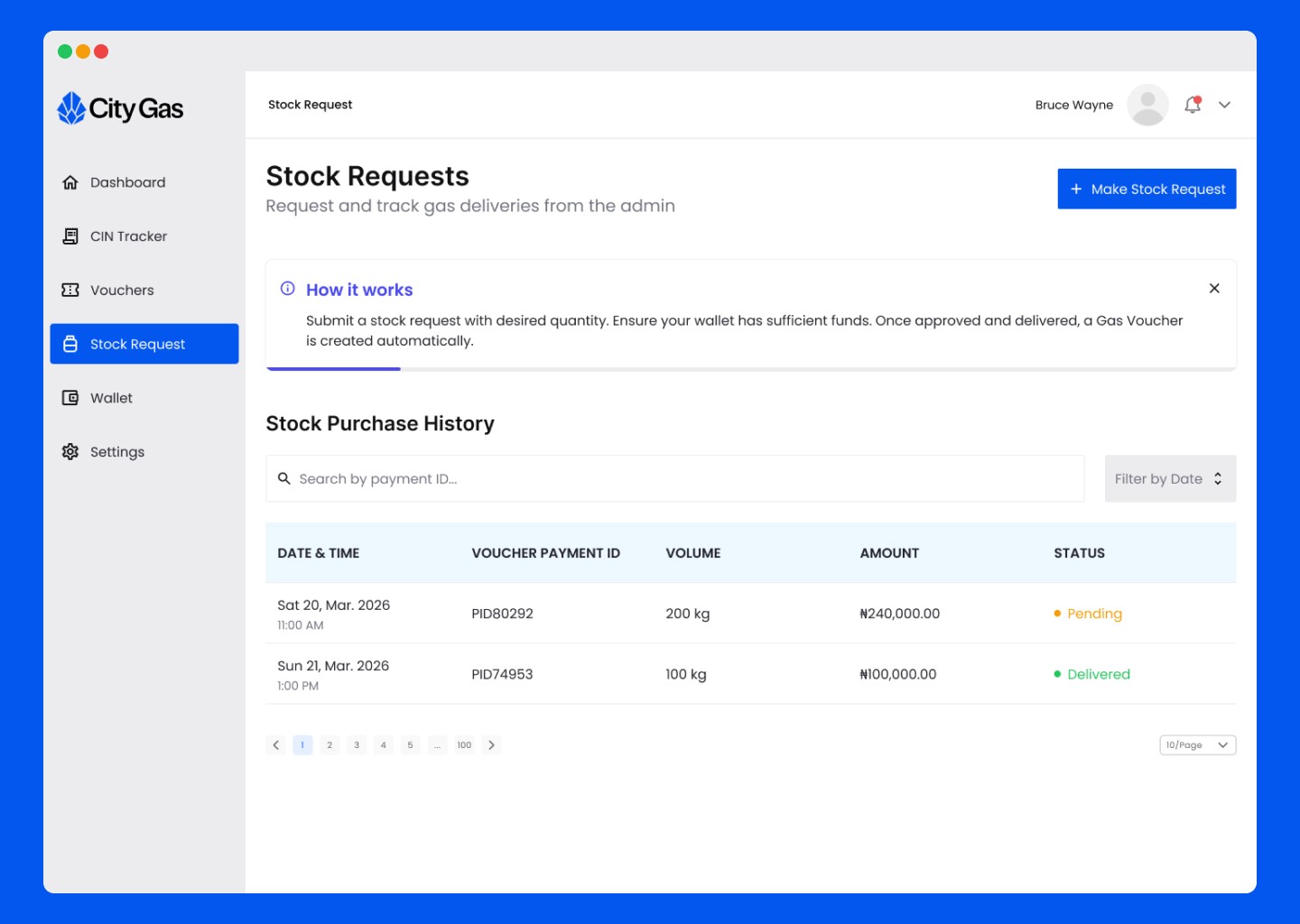Screen dimensions: 1300x924
Task: Jump to page 100
Action: coord(464,745)
